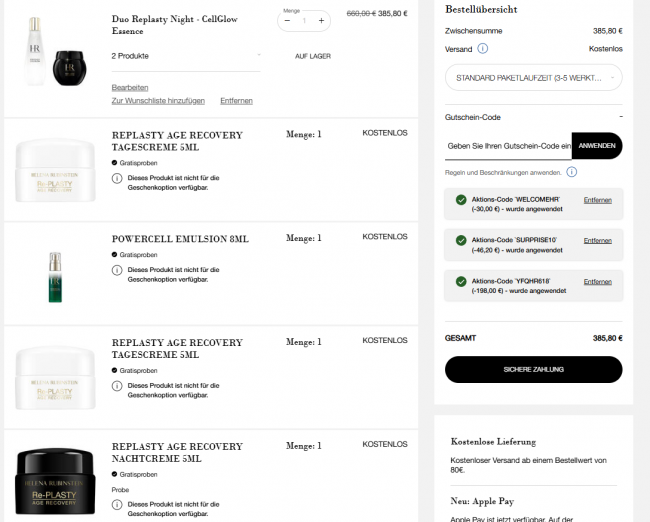Open Powercell Emulsion 8ML thumbnail
Screen dimensions: 650x522
tap(56, 277)
